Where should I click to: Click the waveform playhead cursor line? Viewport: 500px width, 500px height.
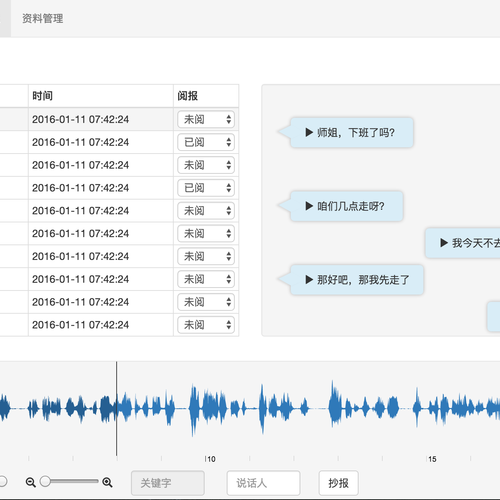pyautogui.click(x=116, y=409)
